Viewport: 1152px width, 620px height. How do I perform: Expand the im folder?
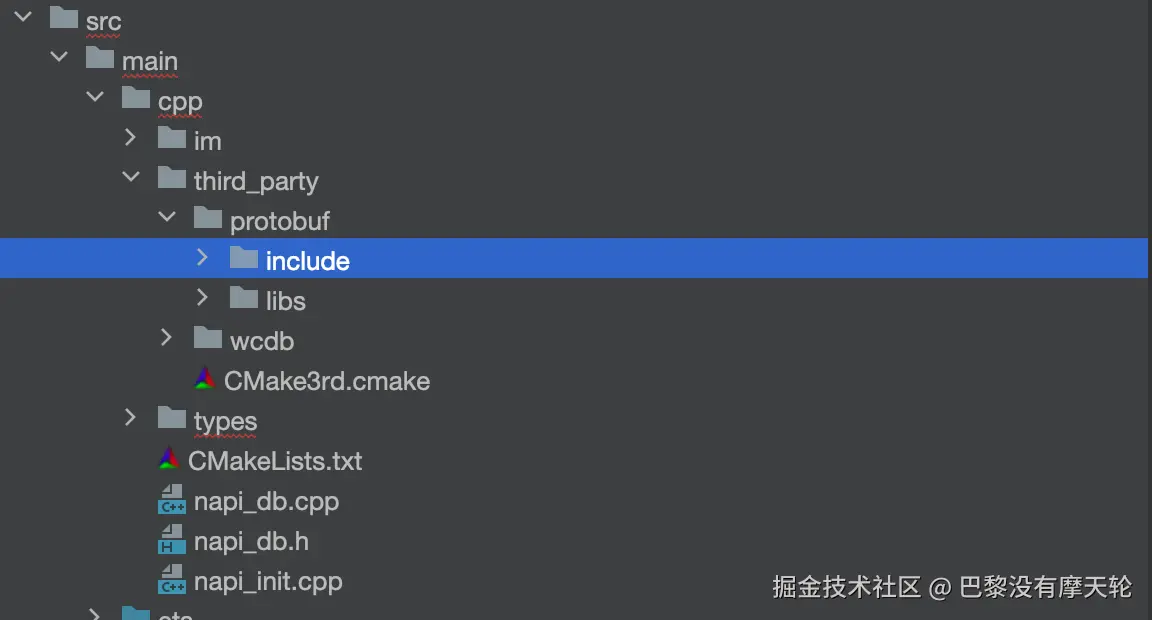tap(131, 137)
